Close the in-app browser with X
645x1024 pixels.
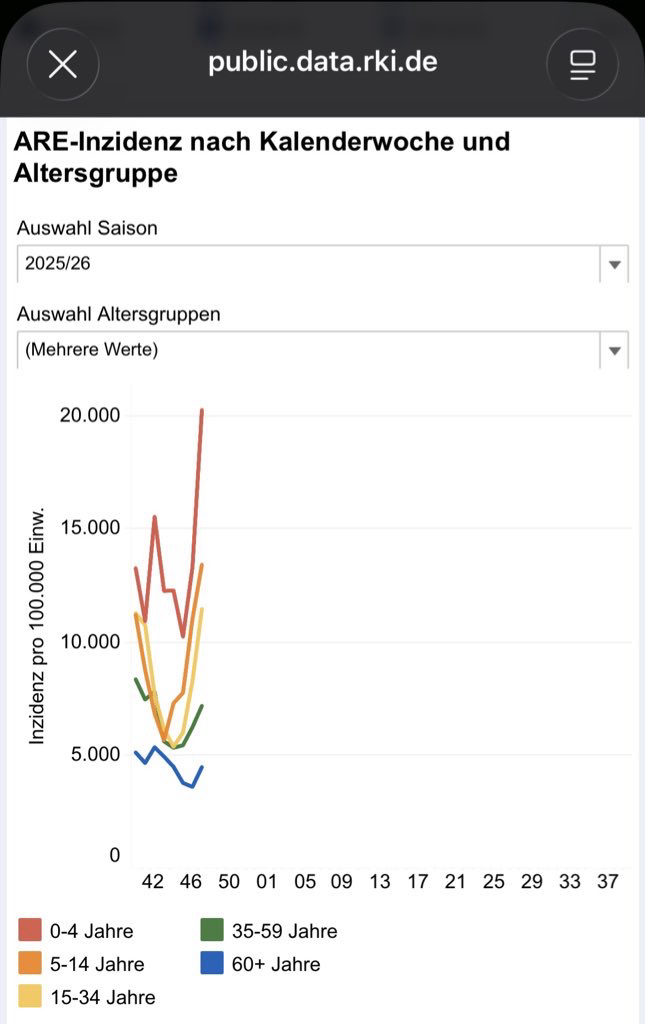(63, 65)
